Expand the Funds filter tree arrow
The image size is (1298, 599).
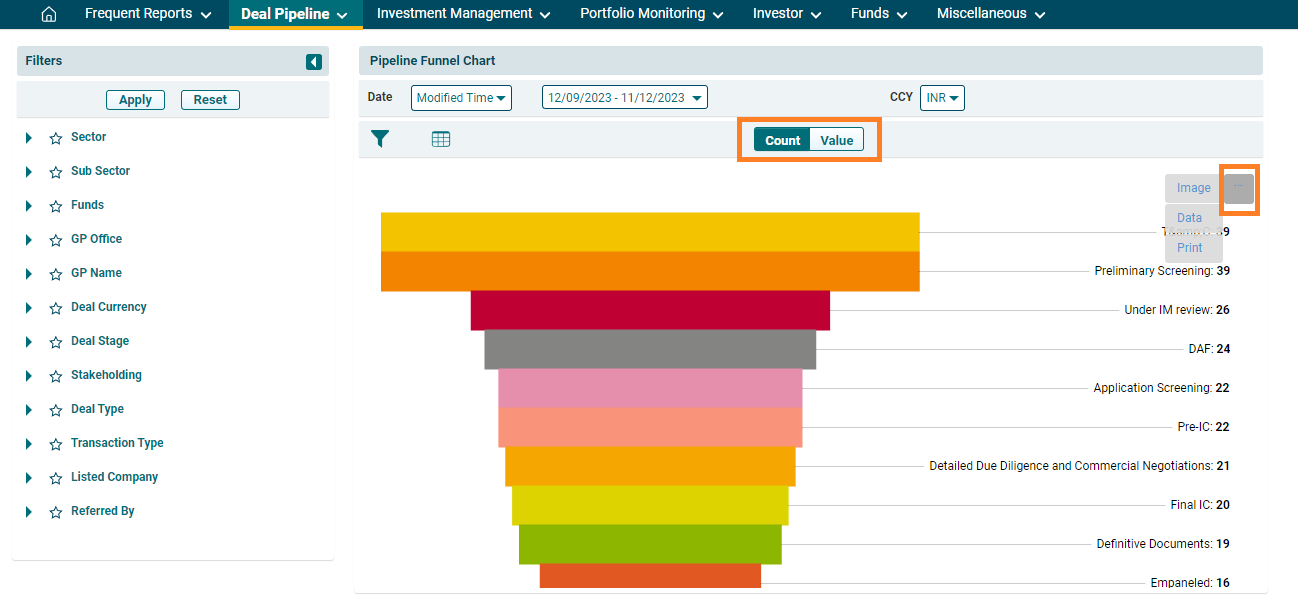(x=29, y=206)
